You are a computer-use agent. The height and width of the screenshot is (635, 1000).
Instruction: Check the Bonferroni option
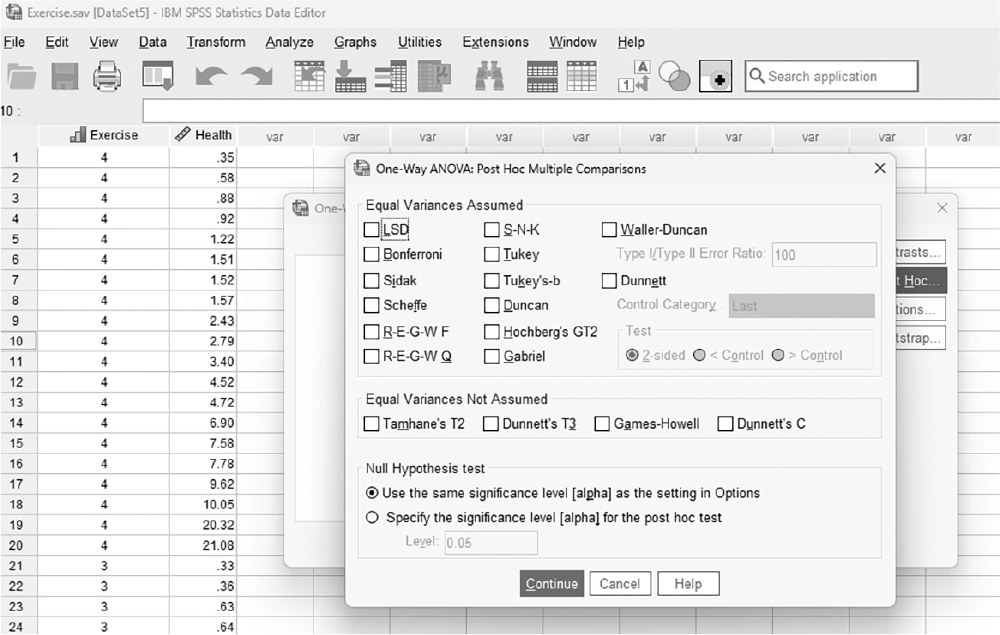pos(371,254)
